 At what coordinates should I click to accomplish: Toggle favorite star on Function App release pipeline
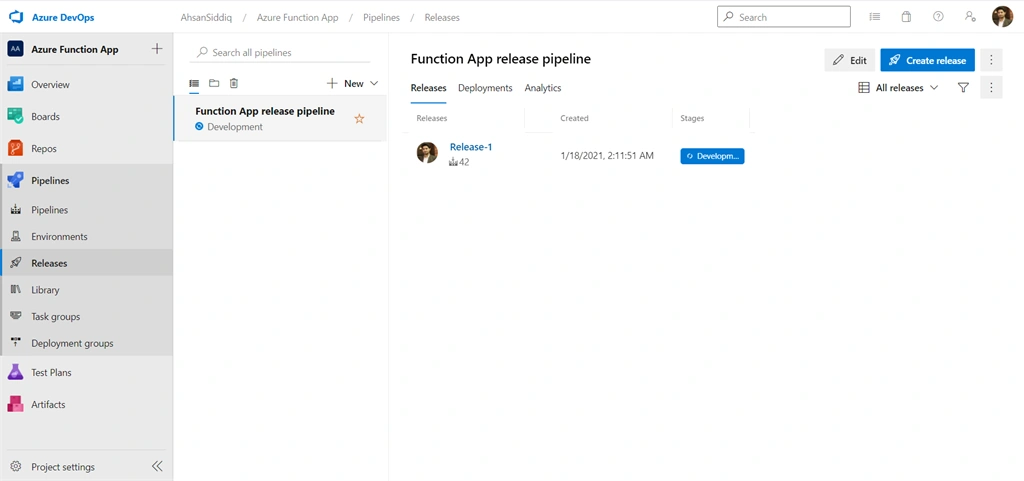pyautogui.click(x=359, y=119)
